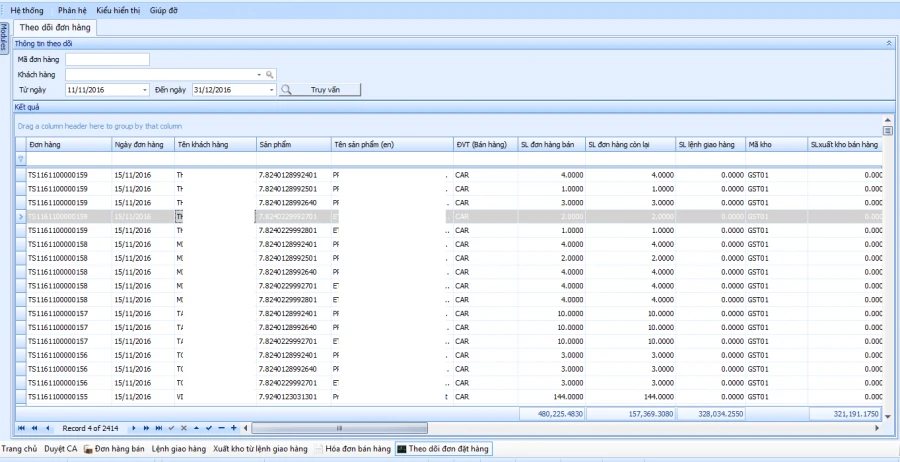Go to Trang chủ tab
The height and width of the screenshot is (462, 900).
click(x=19, y=449)
